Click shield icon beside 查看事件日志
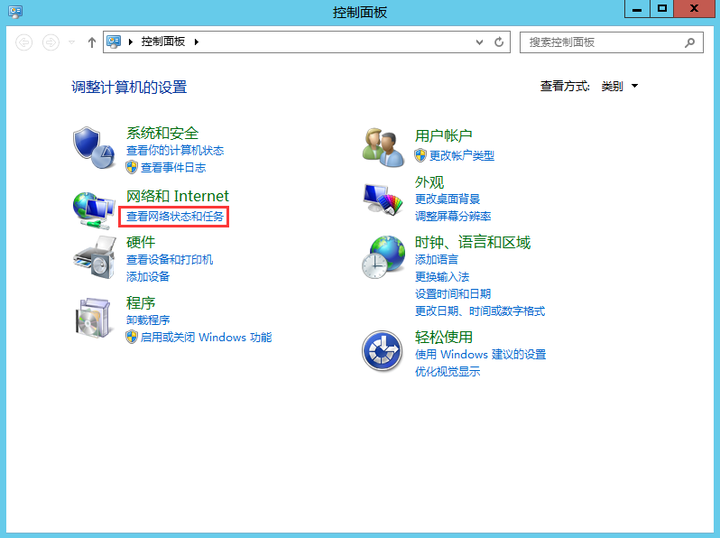 coord(132,167)
